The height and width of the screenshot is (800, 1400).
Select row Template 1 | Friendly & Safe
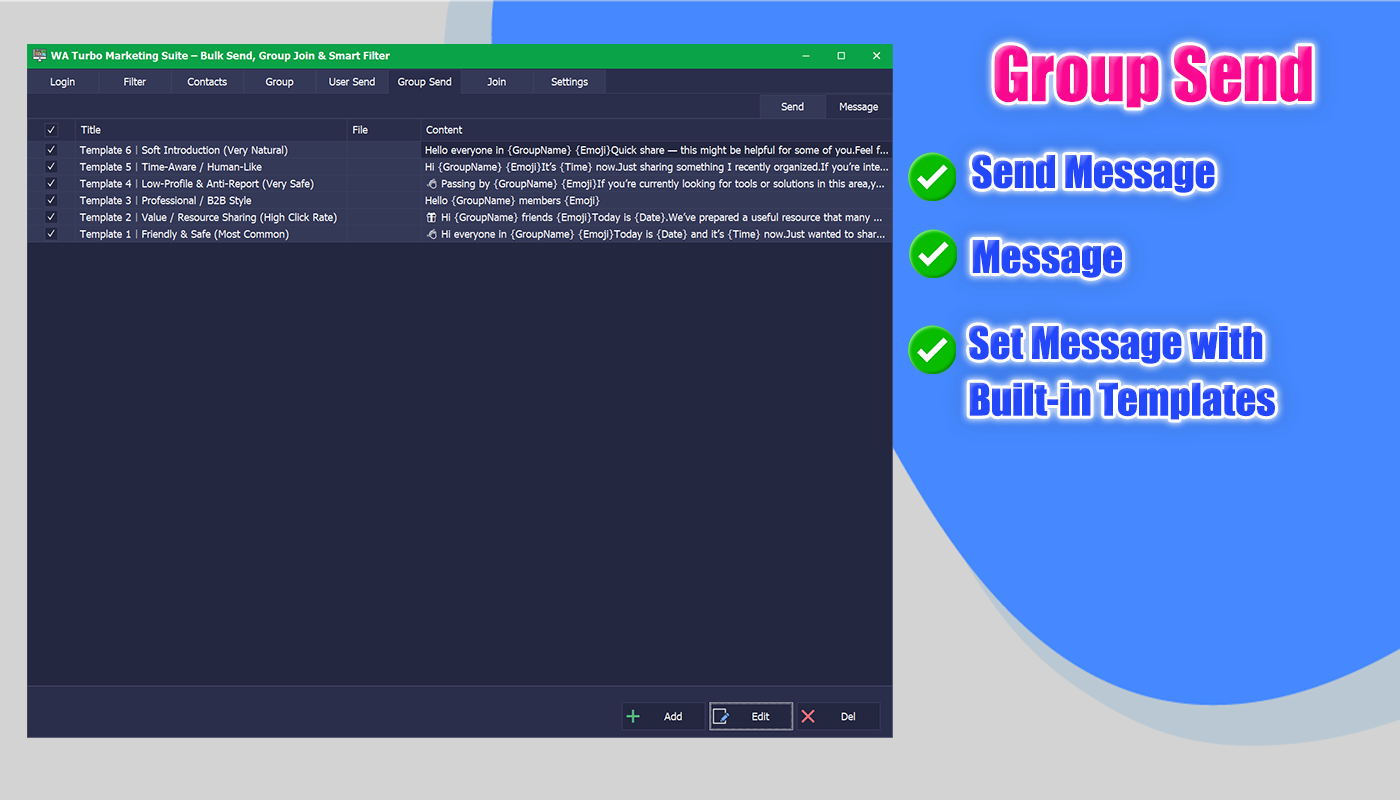(460, 234)
